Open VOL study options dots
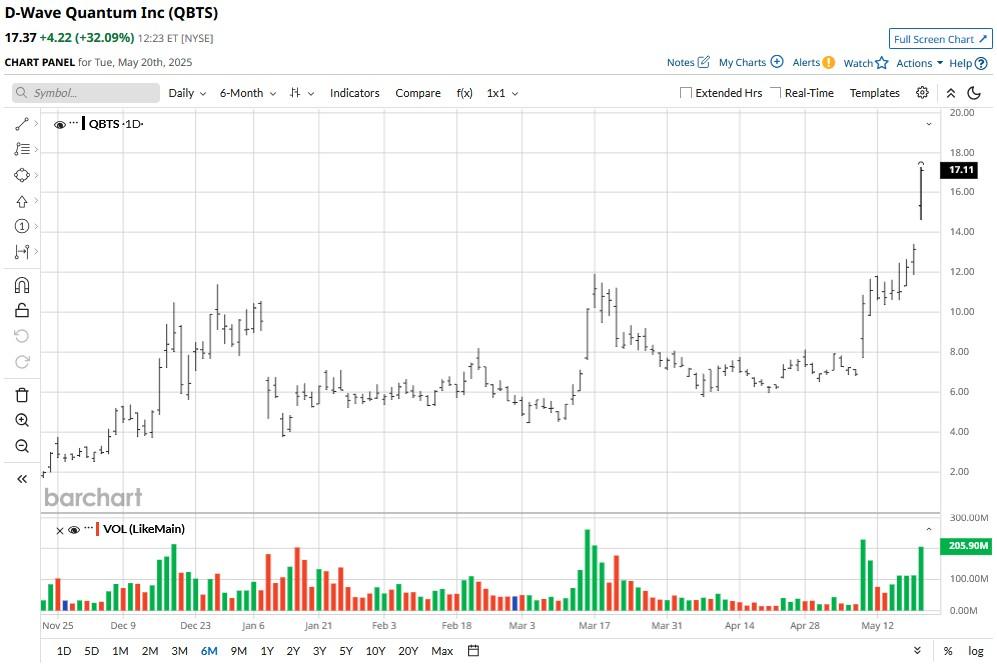 88,528
